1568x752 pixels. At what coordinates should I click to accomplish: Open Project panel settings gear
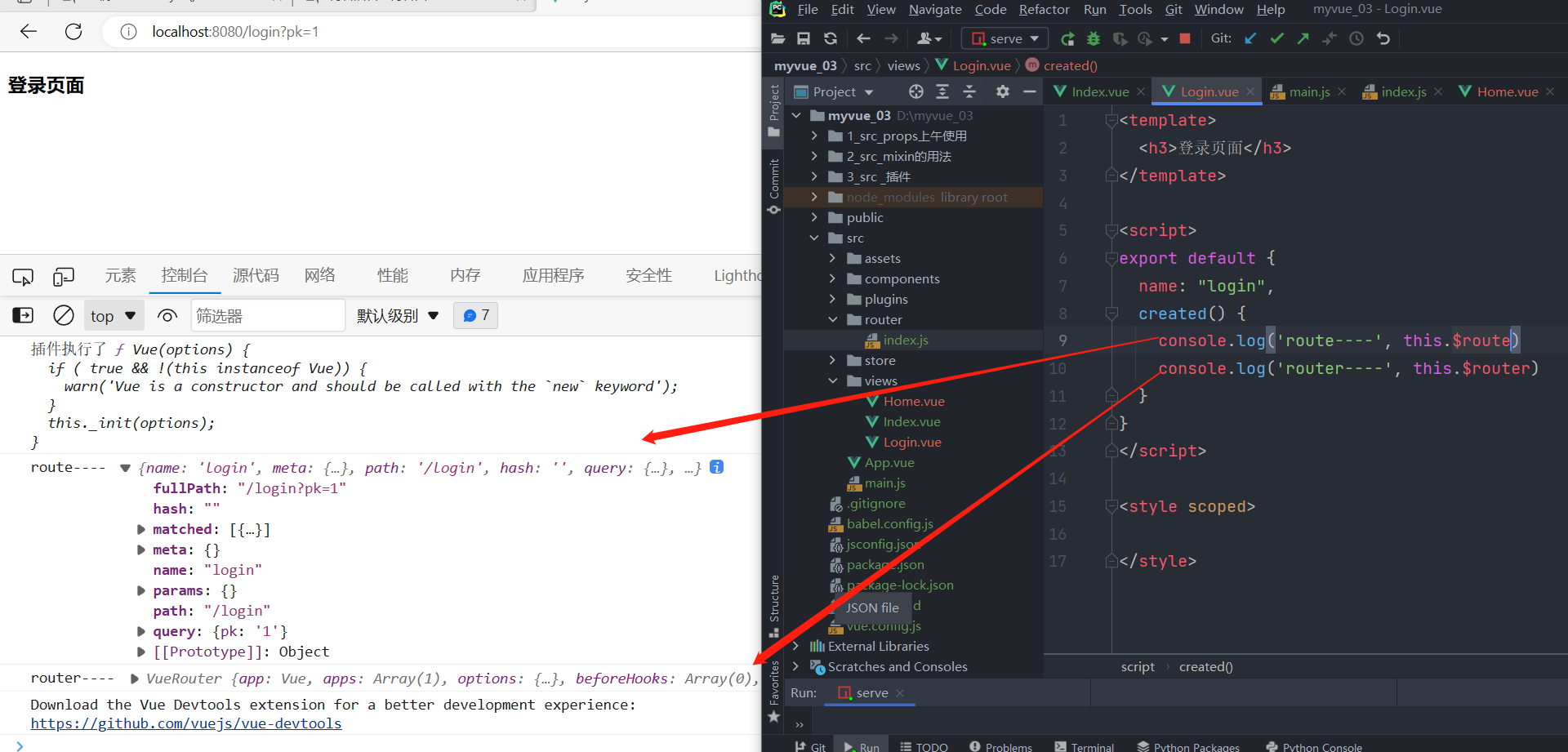click(x=1003, y=91)
